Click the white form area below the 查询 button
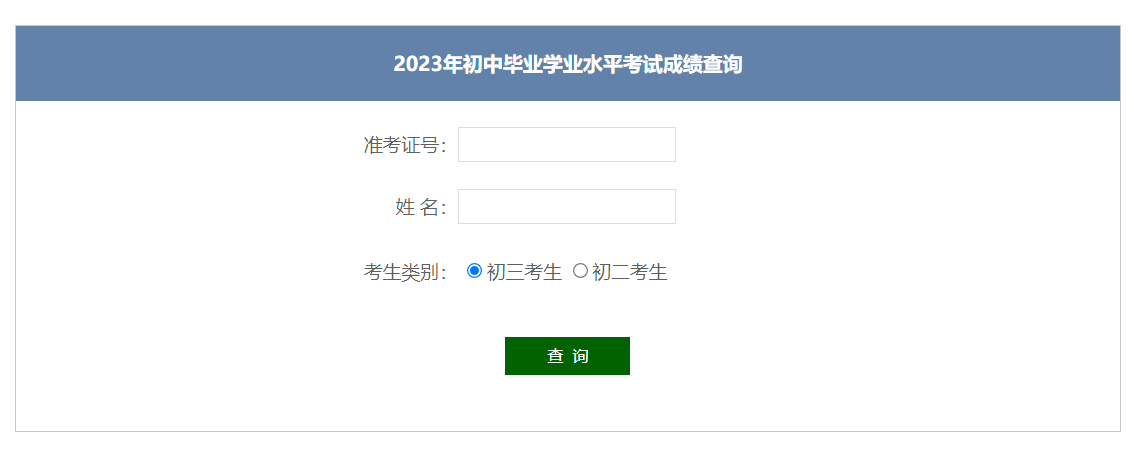This screenshot has width=1134, height=449. (567, 405)
